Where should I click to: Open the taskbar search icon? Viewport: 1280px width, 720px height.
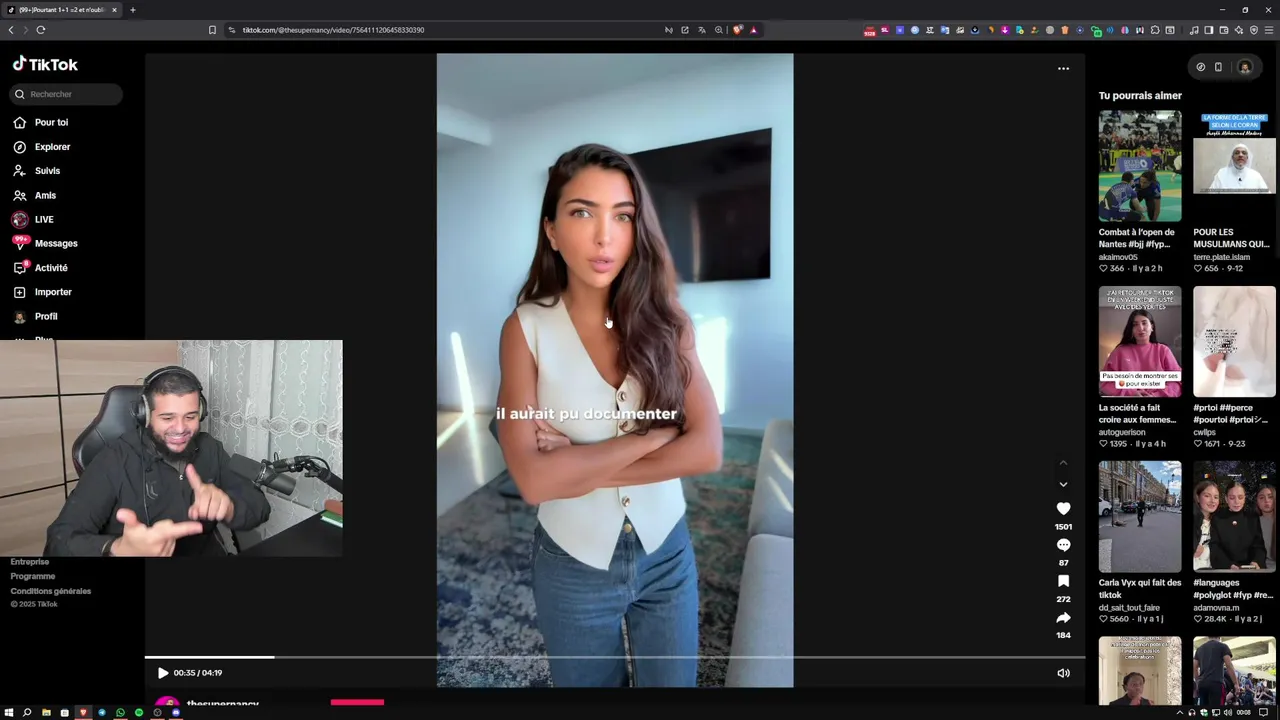coord(27,712)
